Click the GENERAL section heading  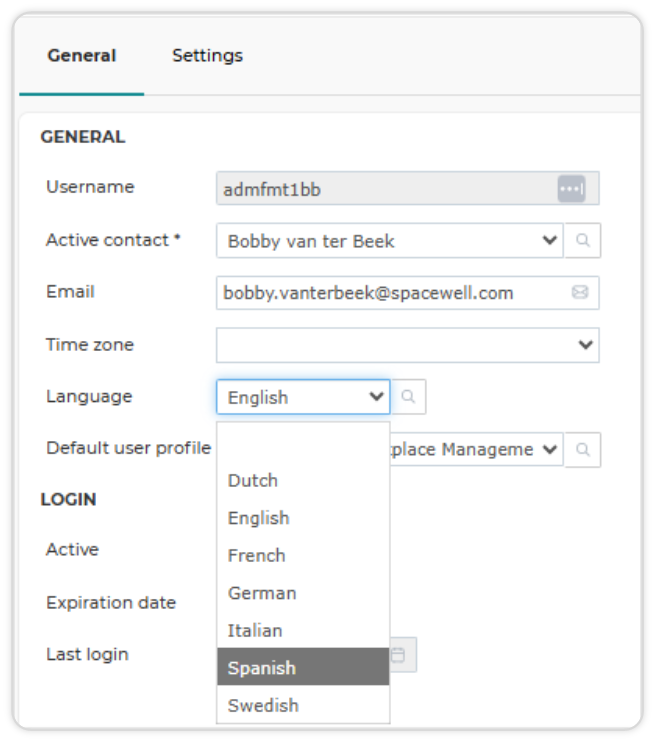[x=83, y=137]
